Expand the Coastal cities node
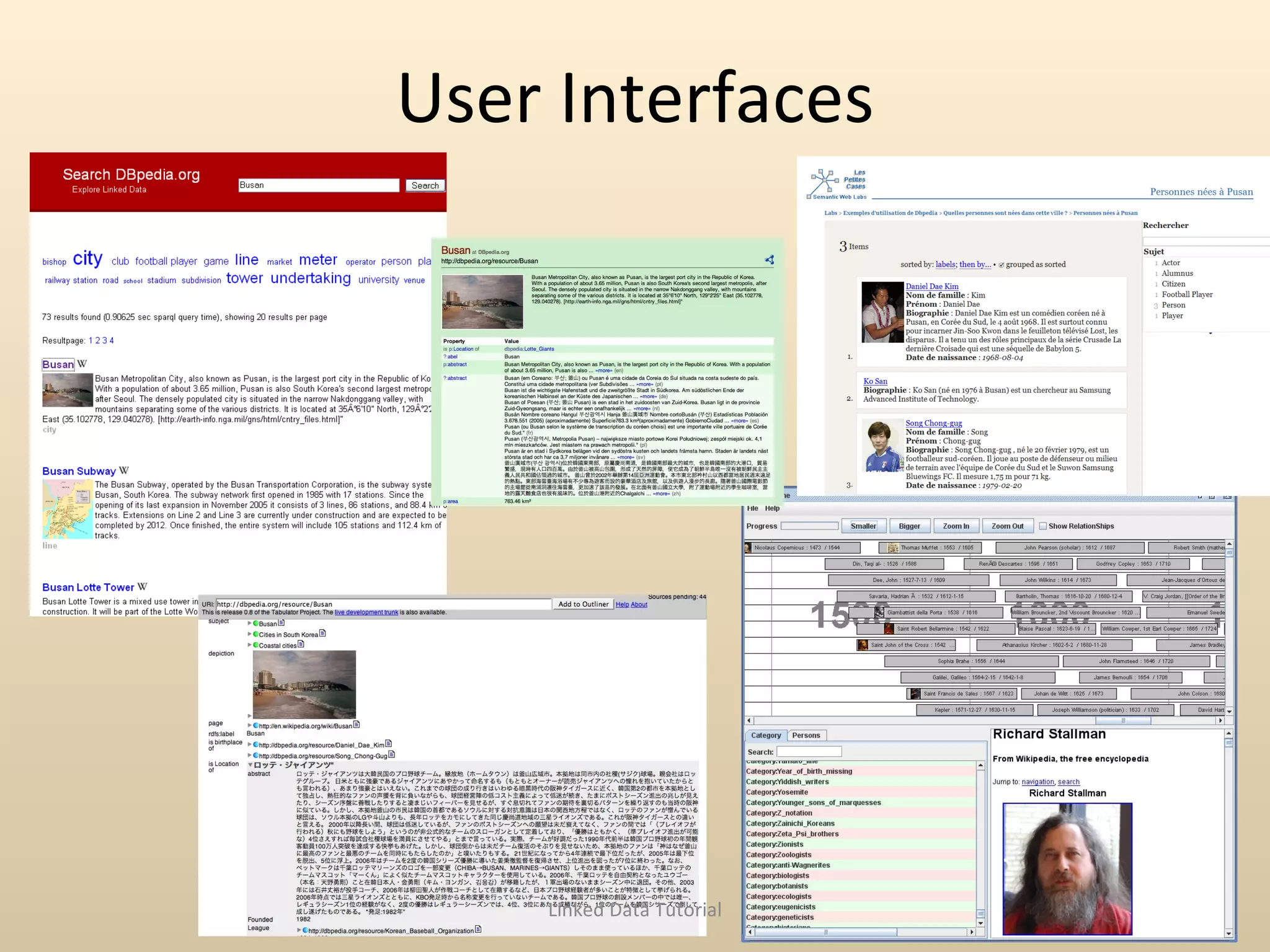 point(250,645)
